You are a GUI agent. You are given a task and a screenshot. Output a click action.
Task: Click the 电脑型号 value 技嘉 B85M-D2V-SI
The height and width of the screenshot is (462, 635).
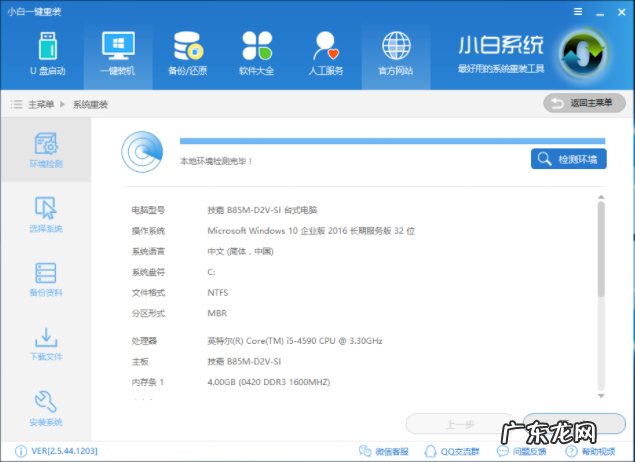tap(262, 210)
